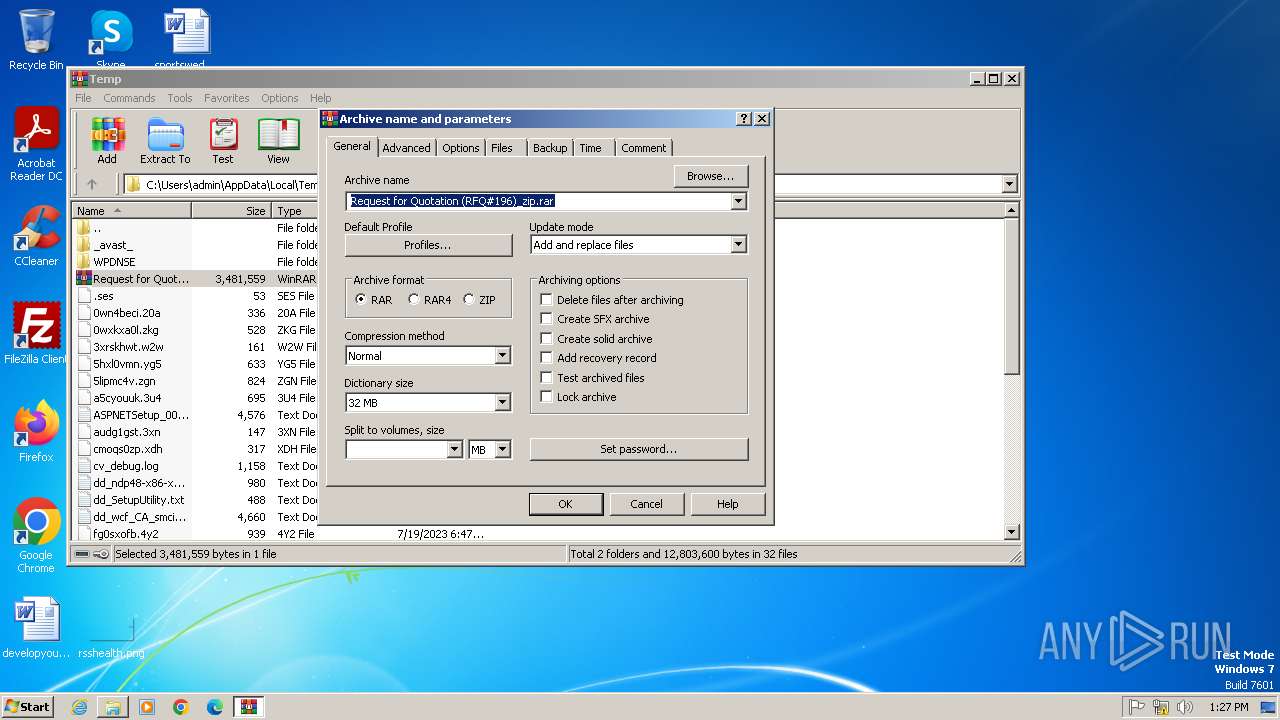The height and width of the screenshot is (720, 1280).
Task: Select the RAR4 archive format
Action: click(414, 300)
